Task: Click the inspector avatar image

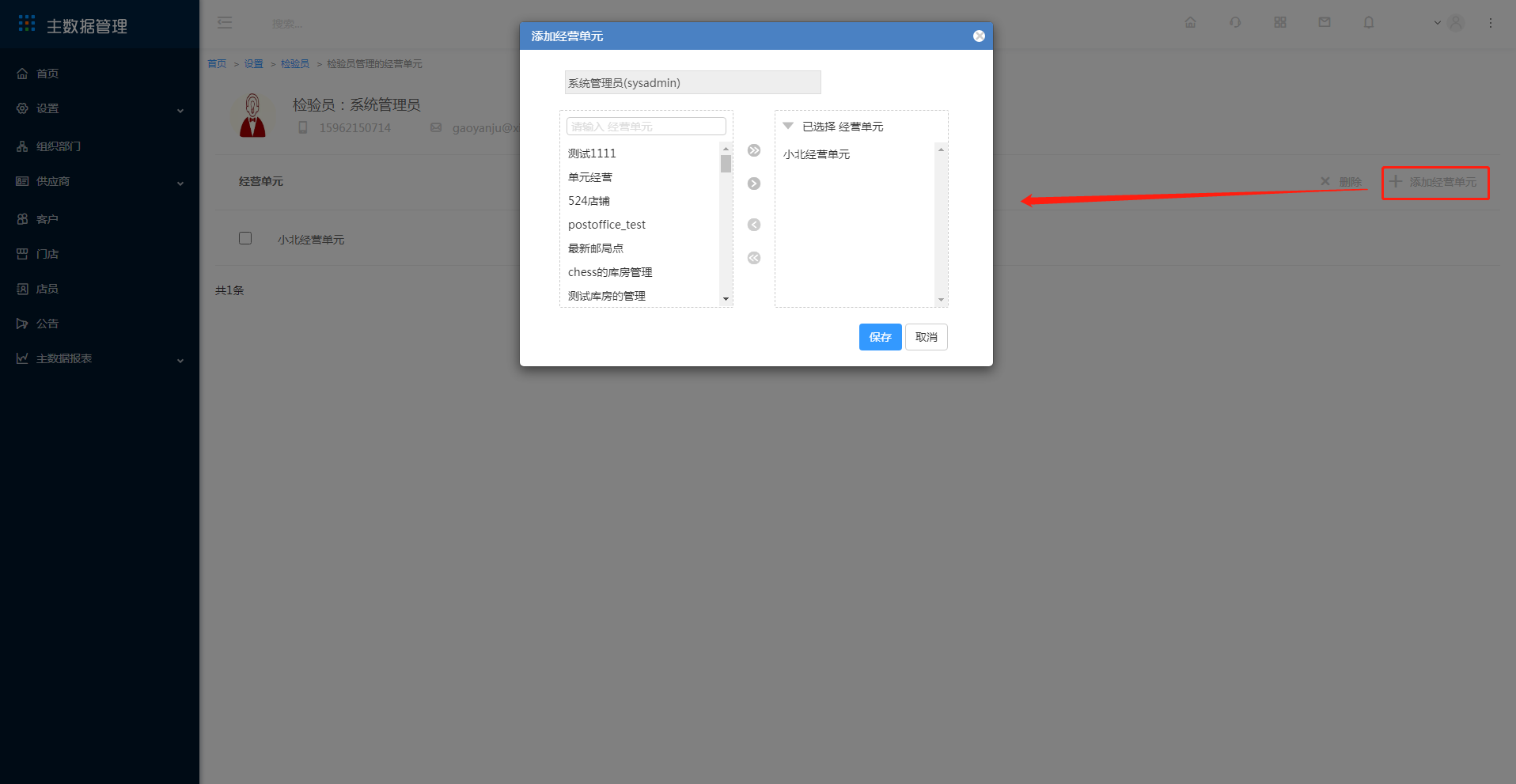Action: 252,116
